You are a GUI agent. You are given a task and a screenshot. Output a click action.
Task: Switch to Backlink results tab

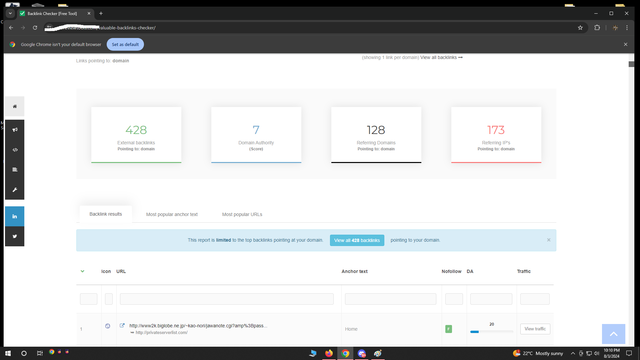(x=106, y=214)
